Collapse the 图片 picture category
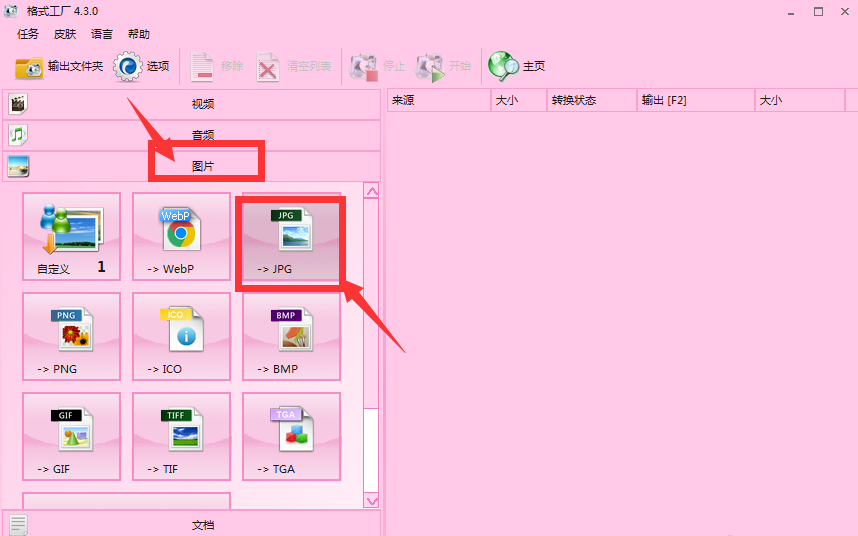The height and width of the screenshot is (536, 858). [x=192, y=166]
